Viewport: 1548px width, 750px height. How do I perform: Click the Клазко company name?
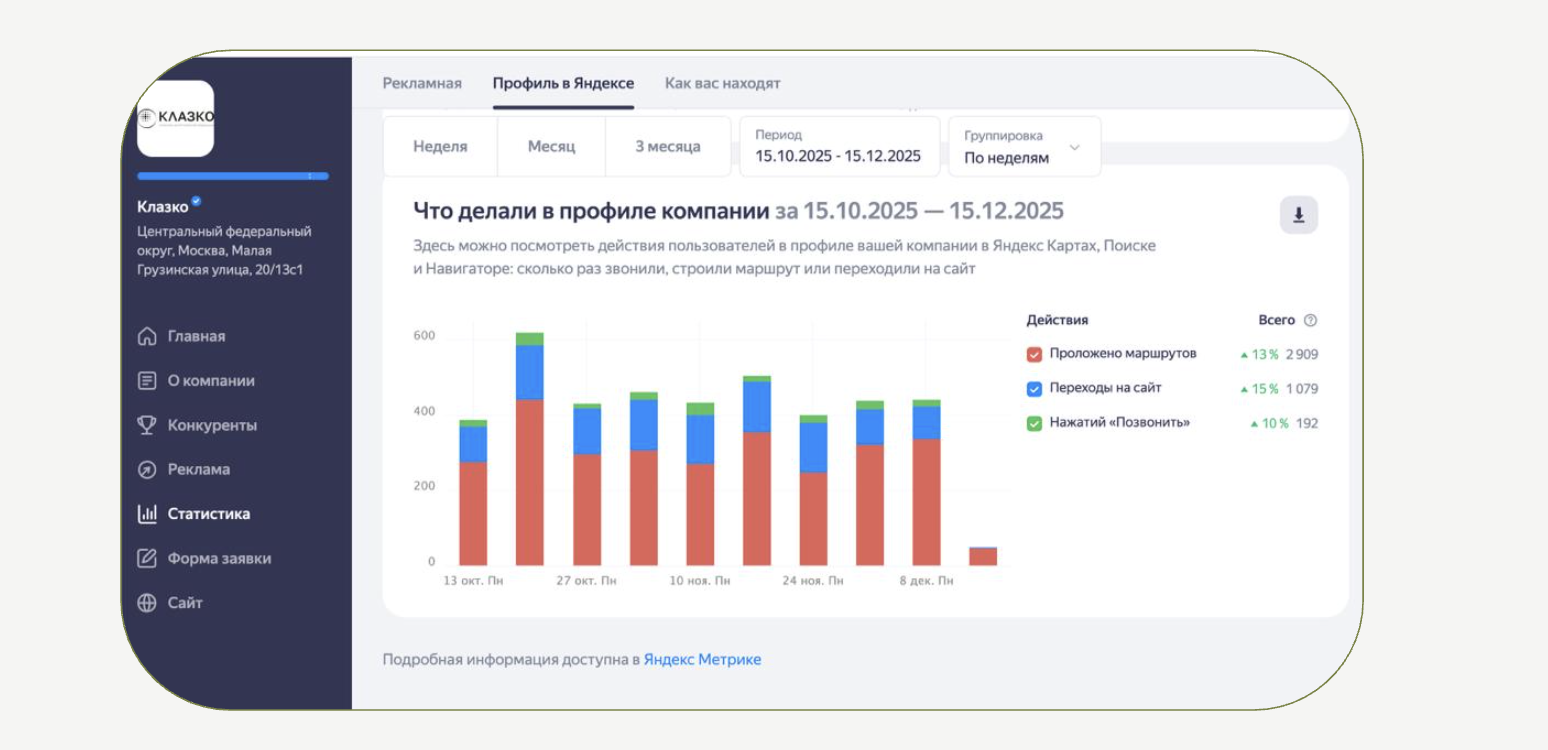coord(162,207)
